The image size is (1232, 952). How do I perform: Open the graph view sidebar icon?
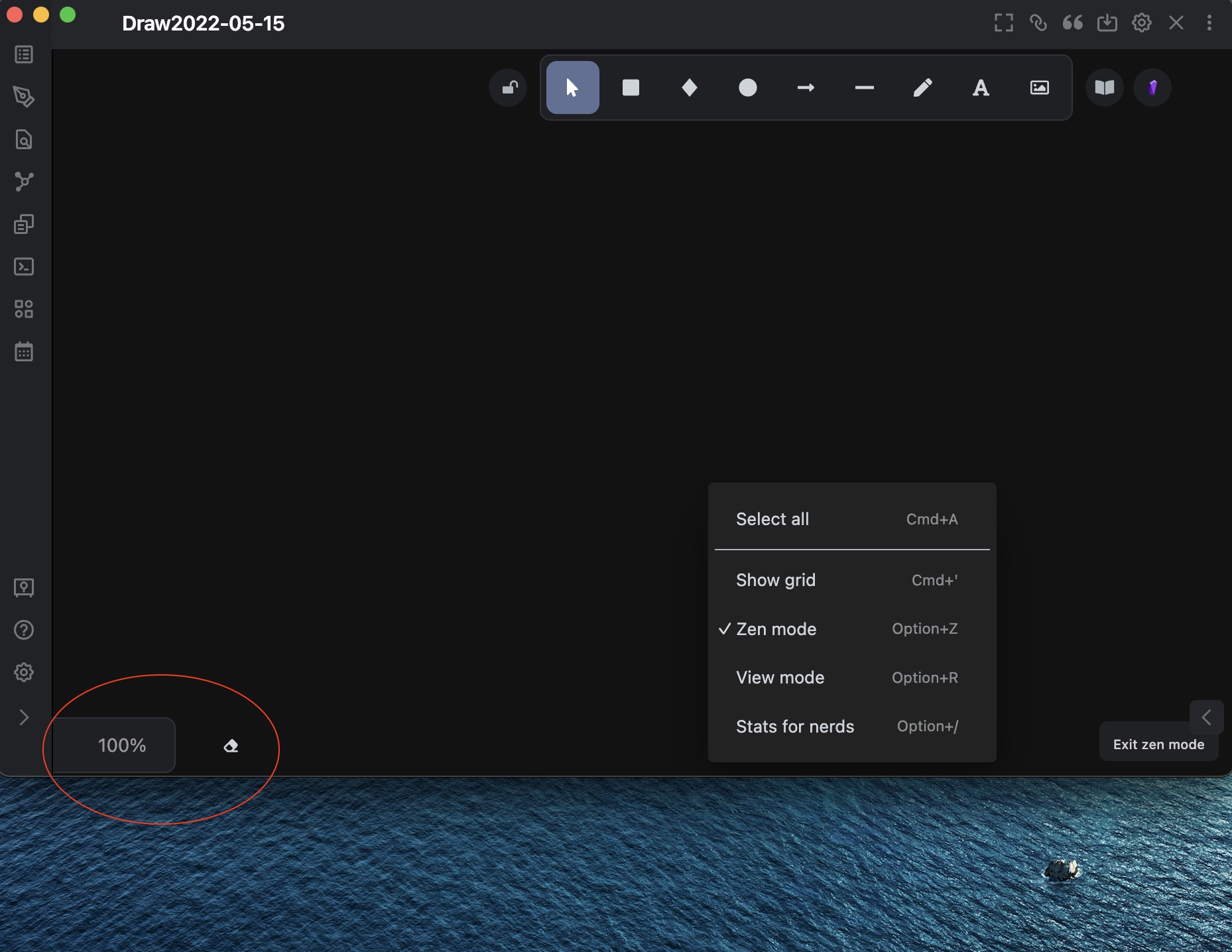(x=24, y=182)
